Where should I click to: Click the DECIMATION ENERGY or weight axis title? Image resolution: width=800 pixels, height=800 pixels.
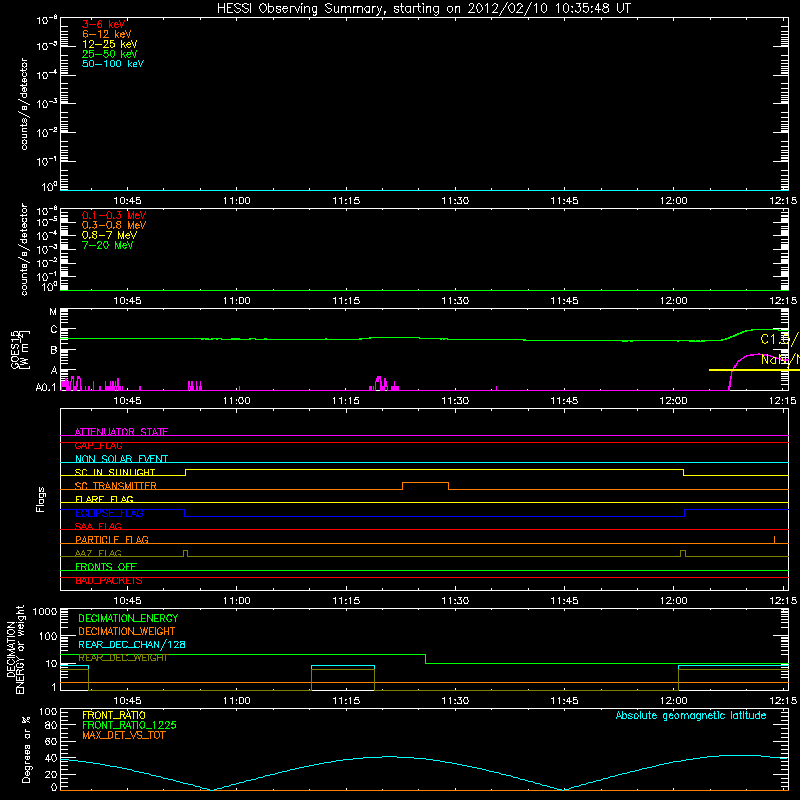(16, 649)
